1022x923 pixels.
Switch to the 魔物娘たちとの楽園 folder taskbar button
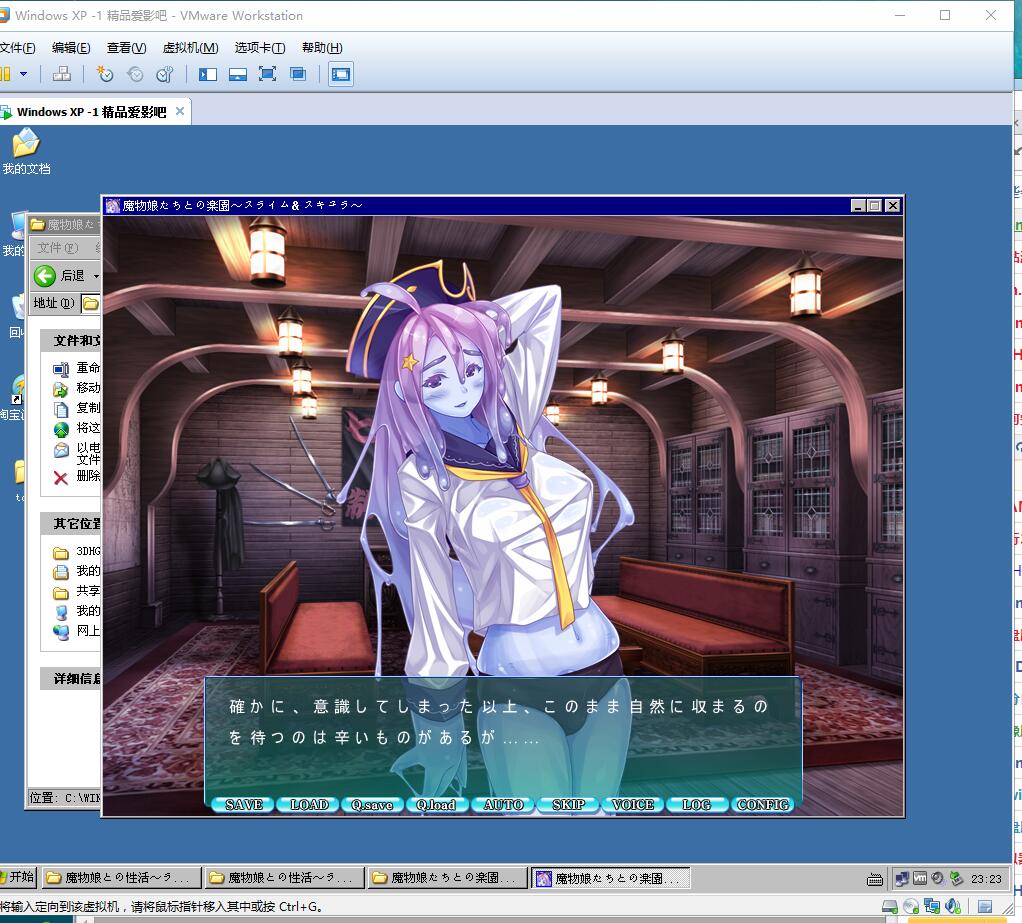click(x=447, y=878)
